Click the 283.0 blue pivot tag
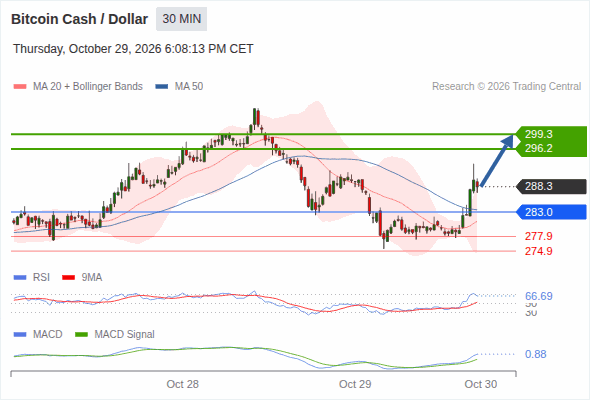This screenshot has height=400, width=590. pyautogui.click(x=550, y=212)
